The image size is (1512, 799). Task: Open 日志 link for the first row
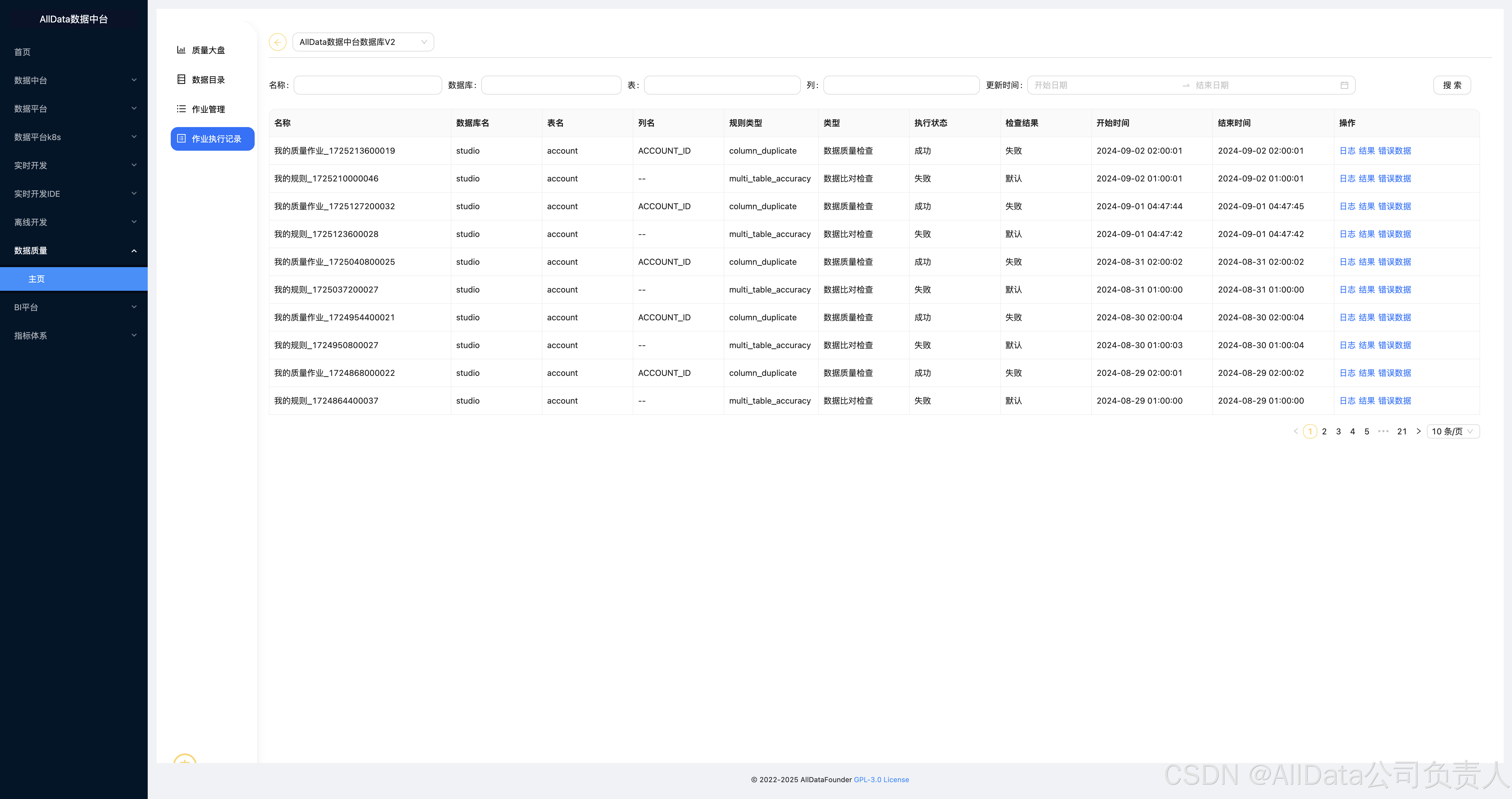click(1347, 151)
